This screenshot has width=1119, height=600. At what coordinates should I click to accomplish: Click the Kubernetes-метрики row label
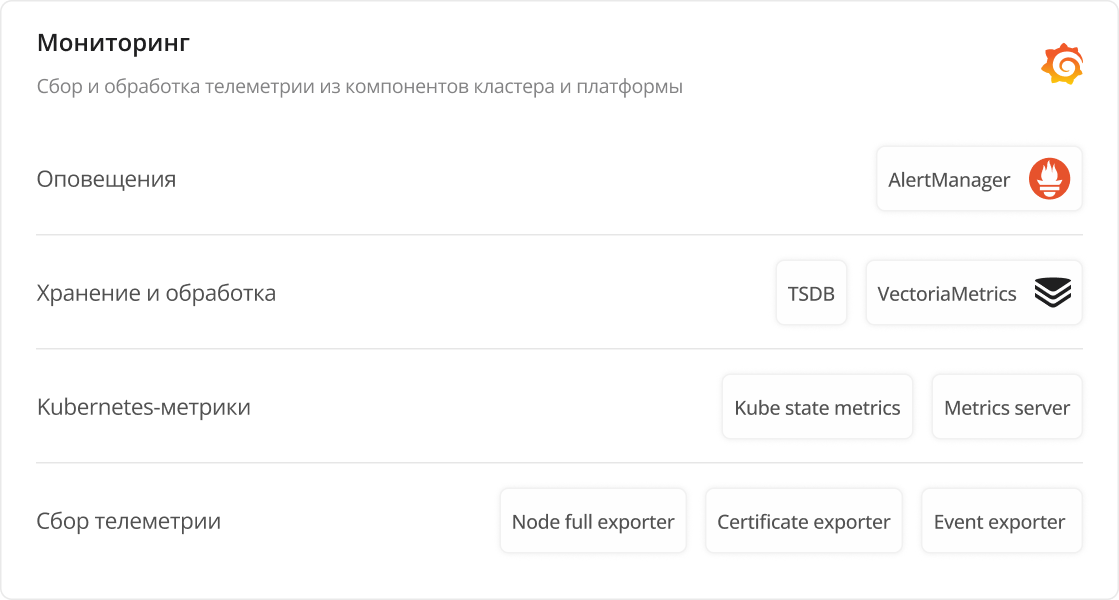click(143, 407)
